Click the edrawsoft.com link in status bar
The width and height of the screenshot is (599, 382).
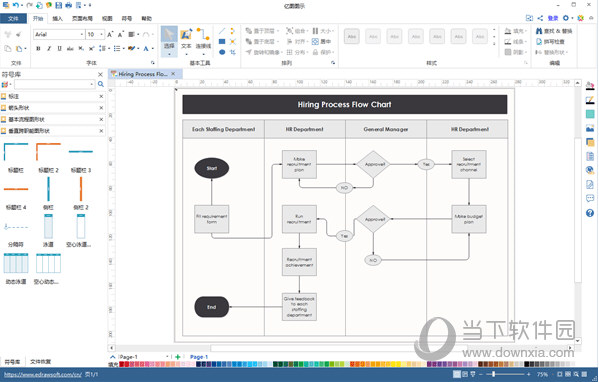[x=43, y=374]
